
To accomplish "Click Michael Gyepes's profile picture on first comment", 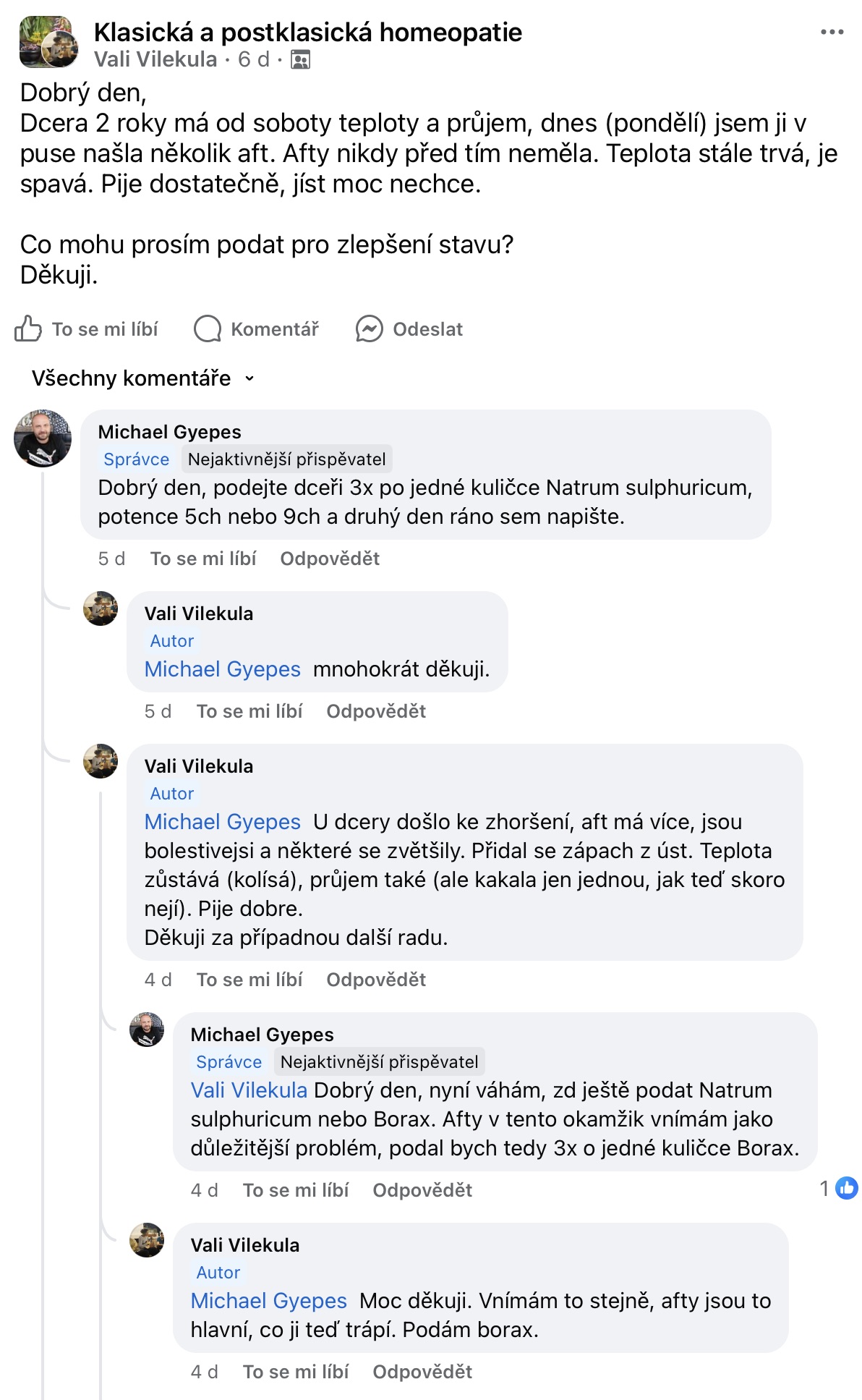I will tap(43, 438).
